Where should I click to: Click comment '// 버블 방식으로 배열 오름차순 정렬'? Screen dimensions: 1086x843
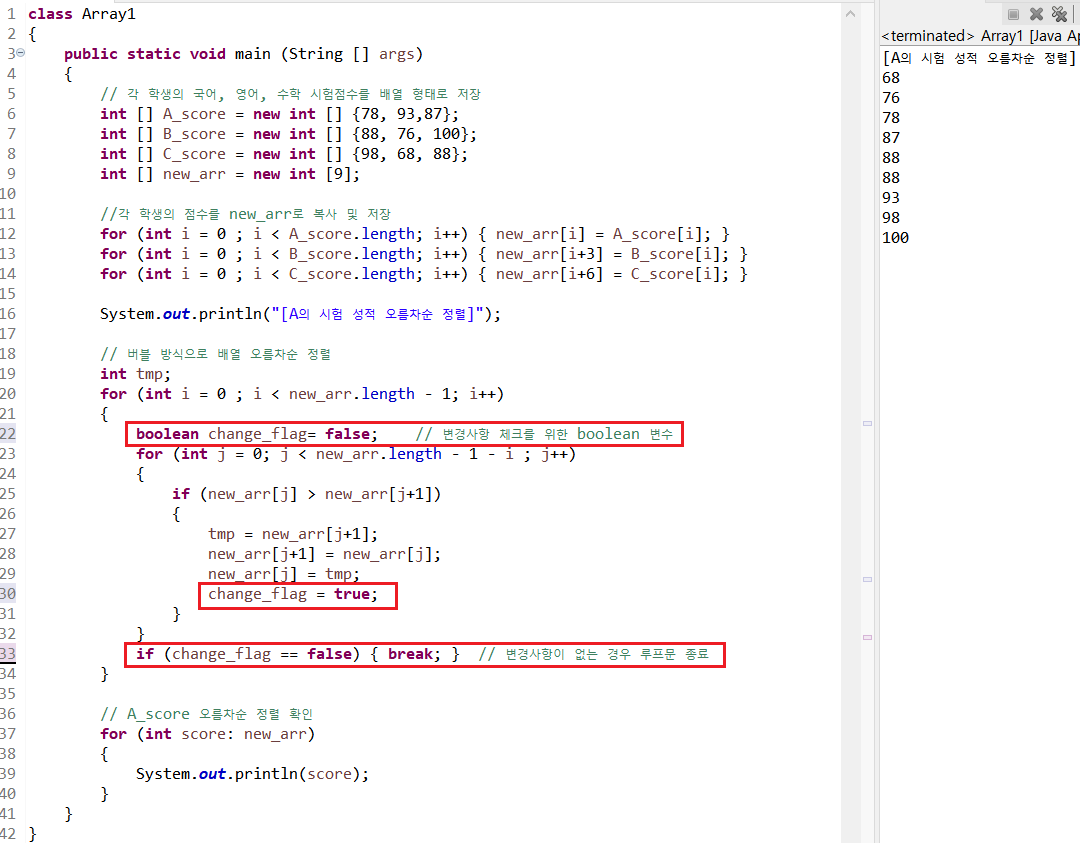(215, 354)
